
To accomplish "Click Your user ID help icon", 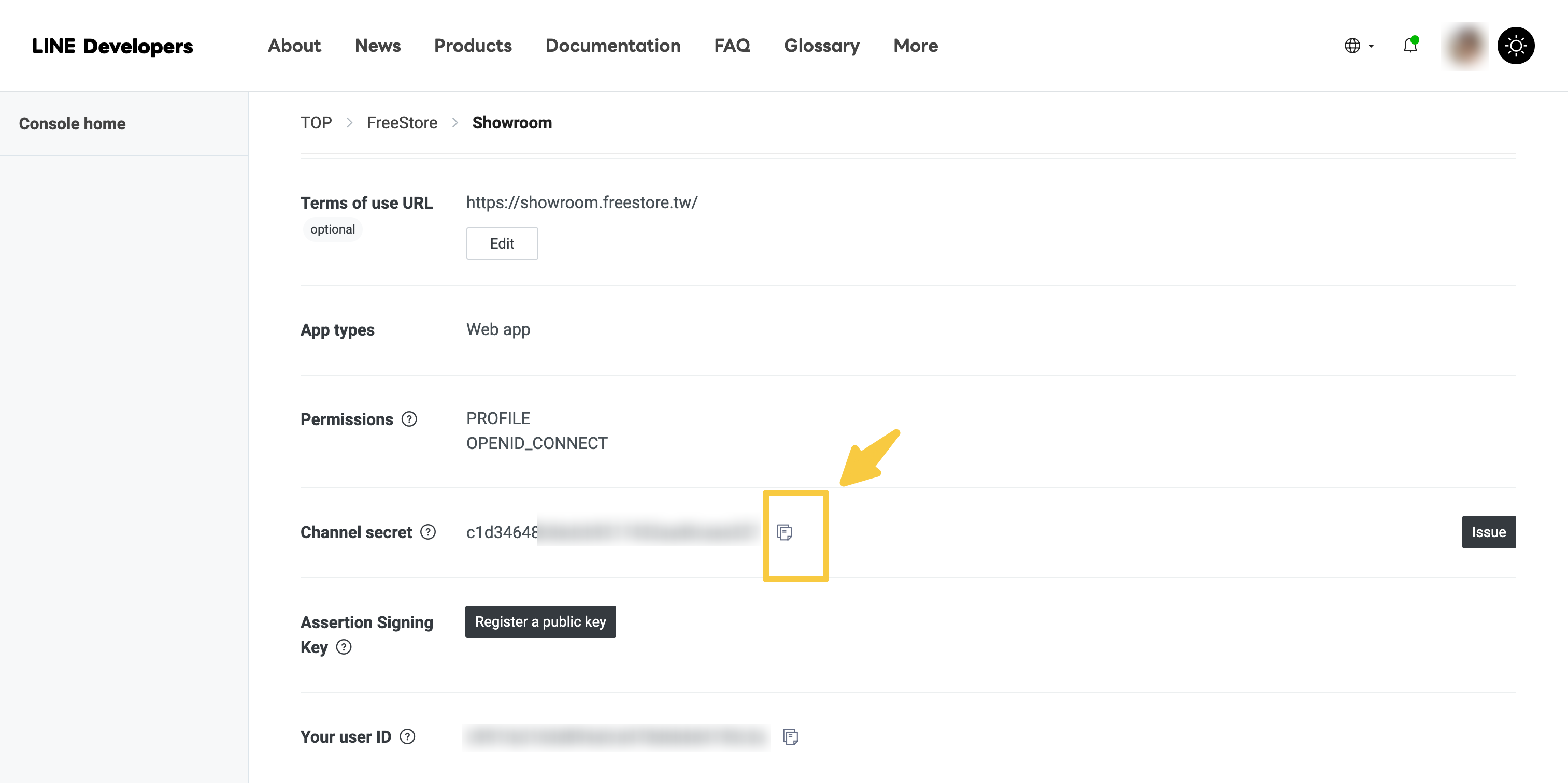I will coord(407,737).
